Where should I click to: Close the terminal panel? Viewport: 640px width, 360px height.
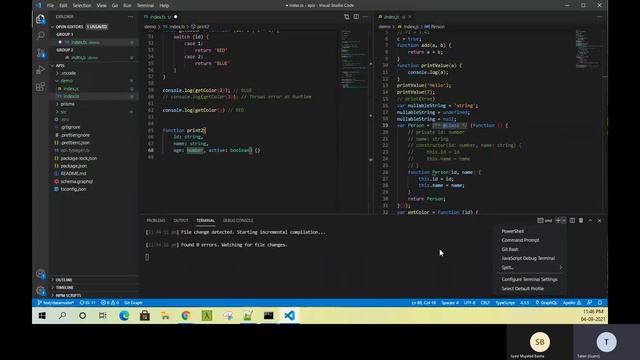[x=600, y=220]
